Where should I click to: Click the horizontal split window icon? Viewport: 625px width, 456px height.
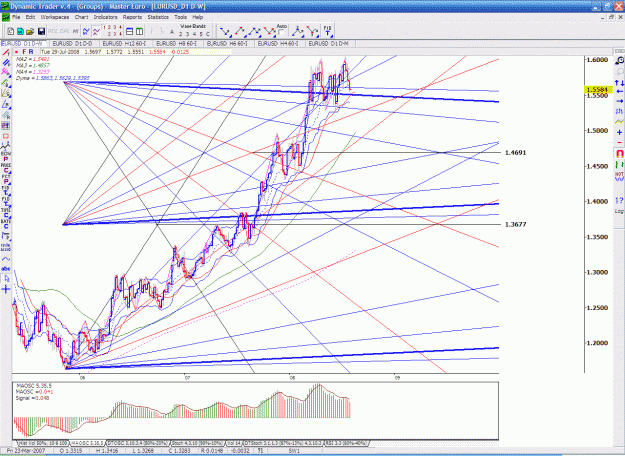tap(130, 31)
